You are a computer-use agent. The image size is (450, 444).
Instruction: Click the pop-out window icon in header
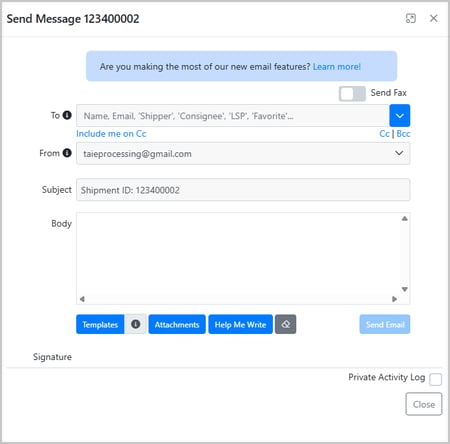[x=411, y=18]
